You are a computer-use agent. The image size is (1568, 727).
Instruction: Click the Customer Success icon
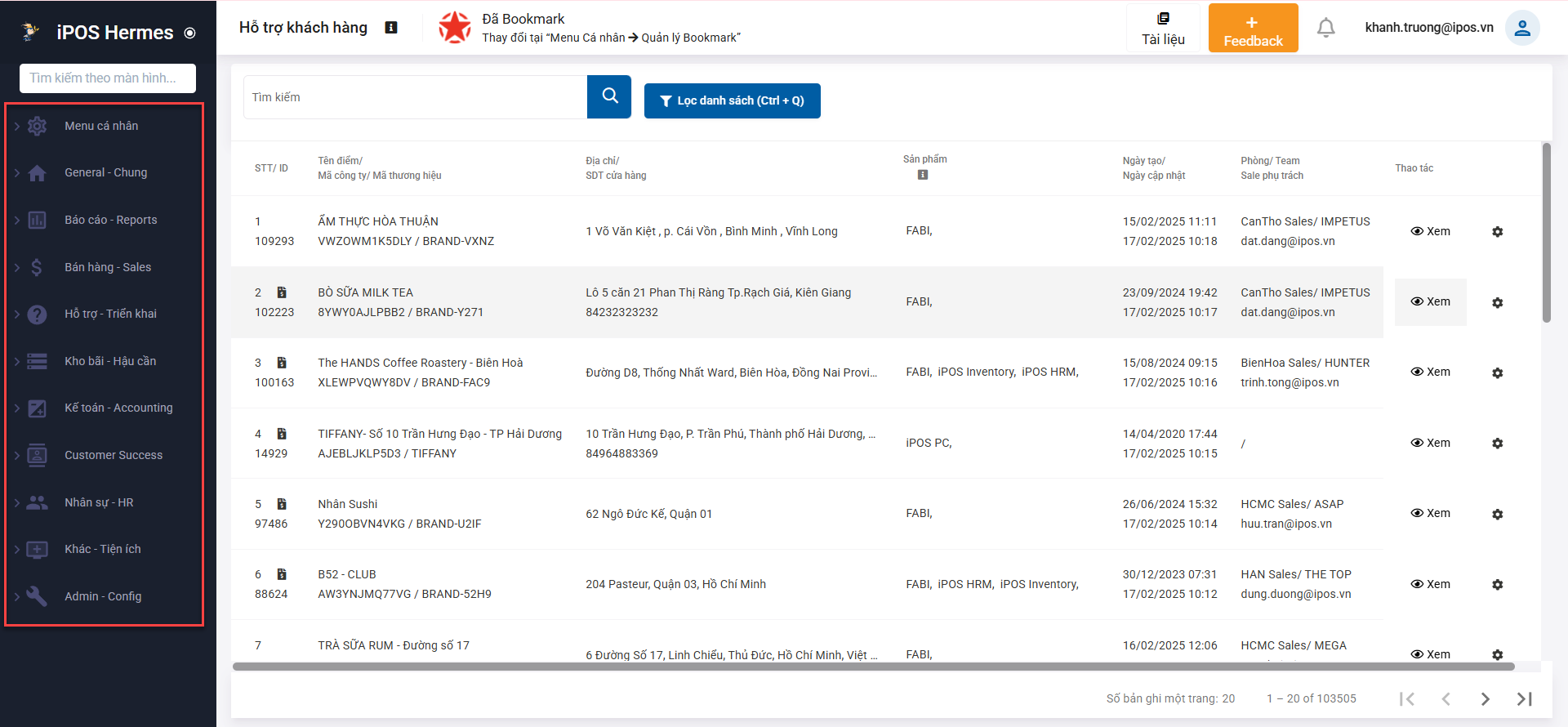click(x=37, y=455)
